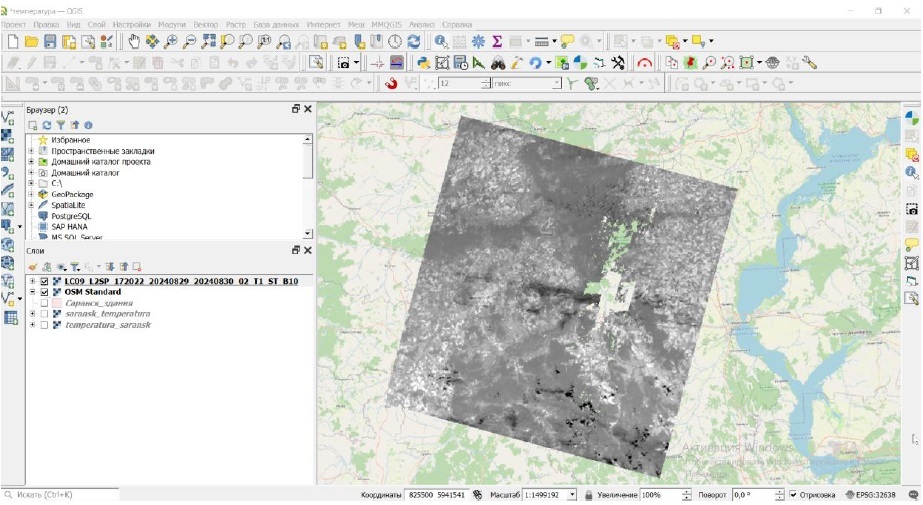Select the Pan Map hand tool

tap(135, 42)
